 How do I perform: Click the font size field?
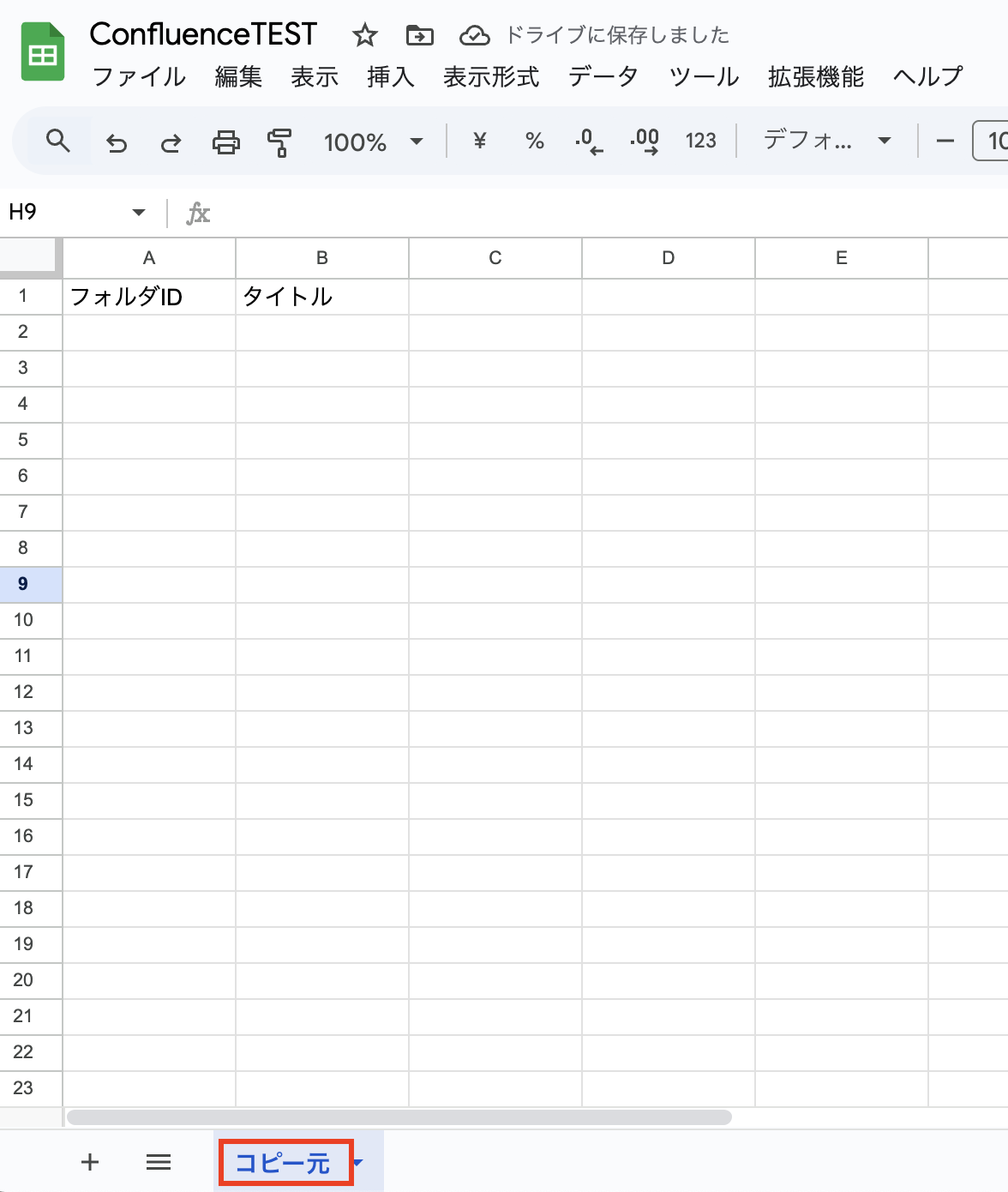[x=992, y=141]
